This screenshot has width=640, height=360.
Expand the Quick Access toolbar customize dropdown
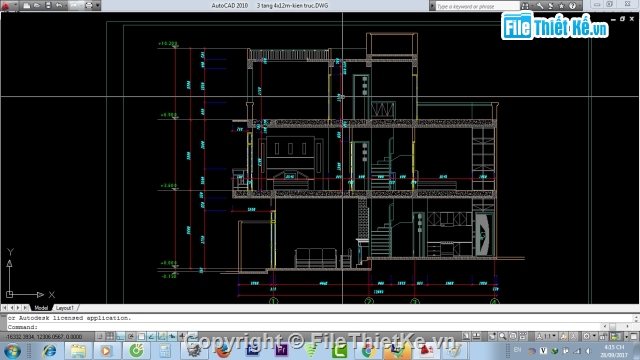pos(98,5)
